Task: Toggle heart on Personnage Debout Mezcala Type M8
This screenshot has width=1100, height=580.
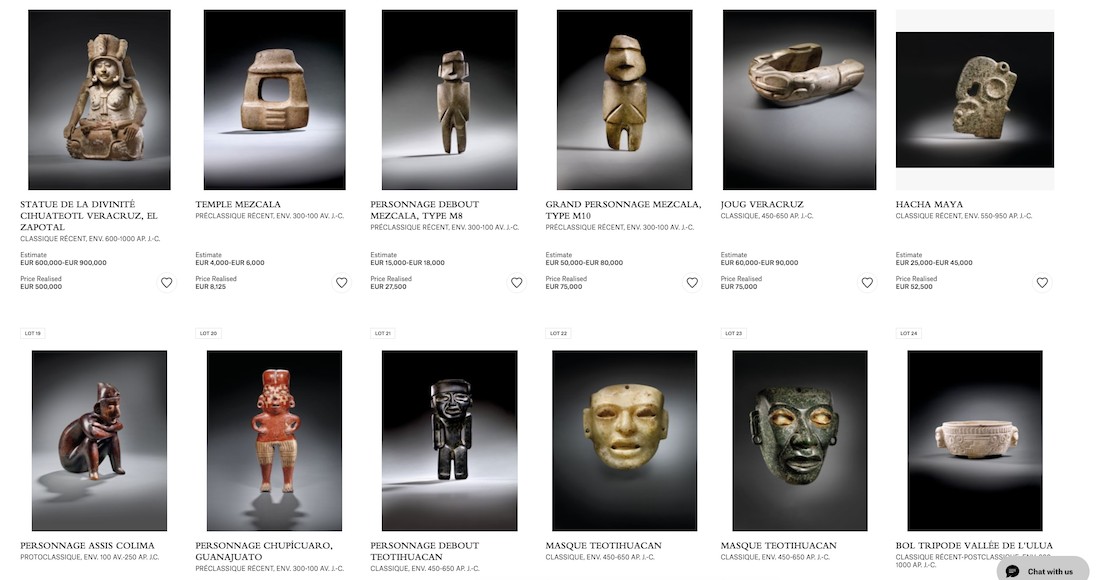Action: pos(516,283)
